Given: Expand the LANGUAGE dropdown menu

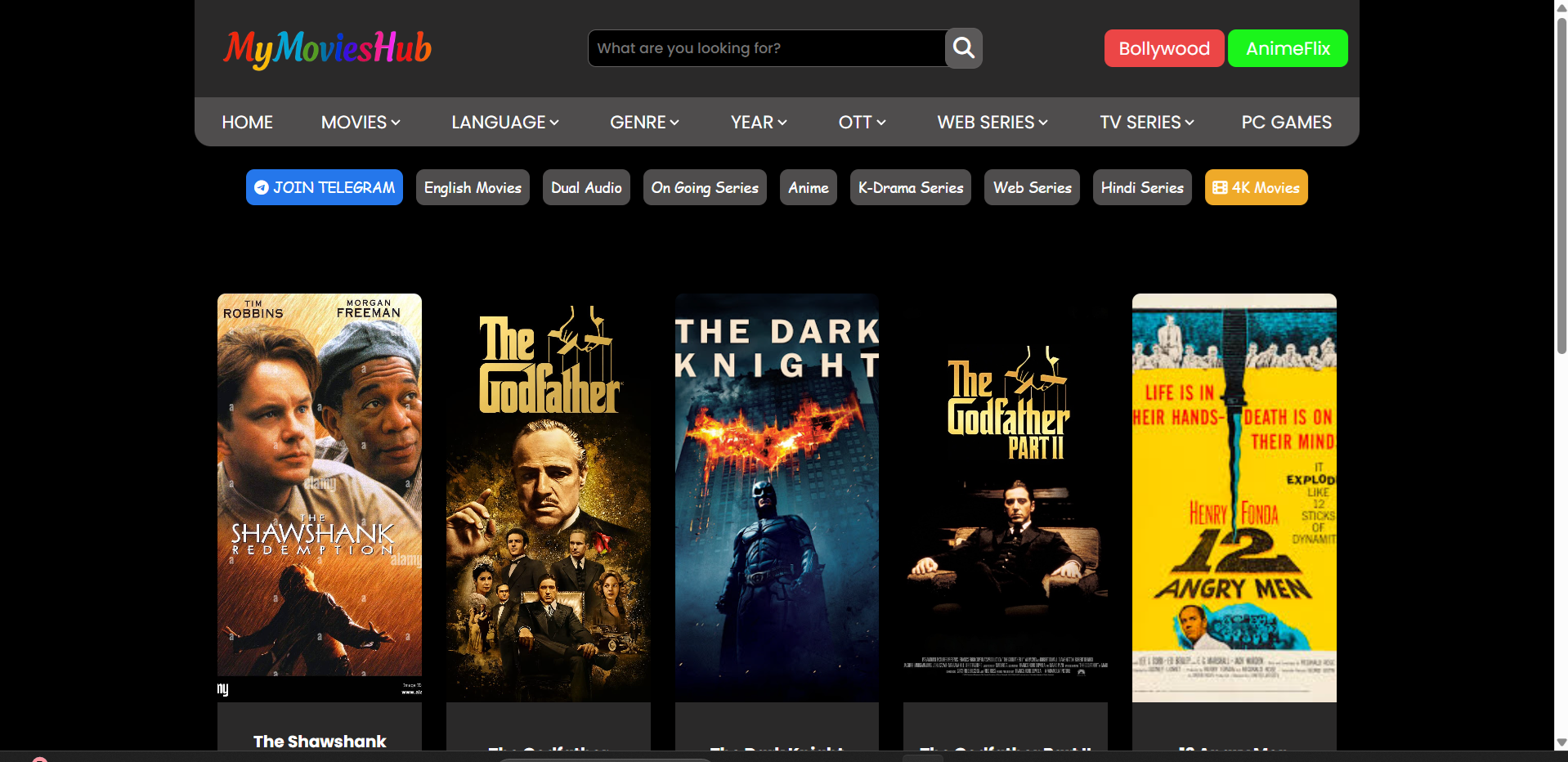Looking at the screenshot, I should (505, 122).
